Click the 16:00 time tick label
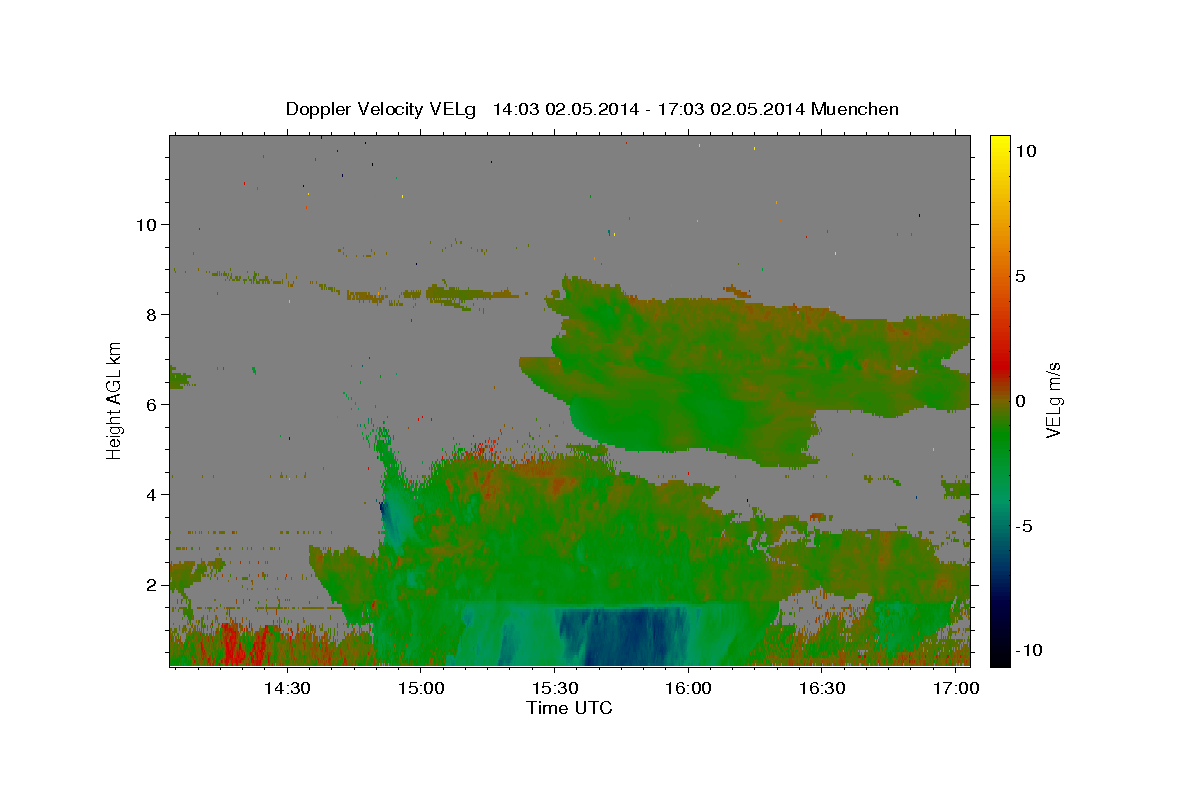Viewport: 1200px width, 800px height. pos(689,689)
